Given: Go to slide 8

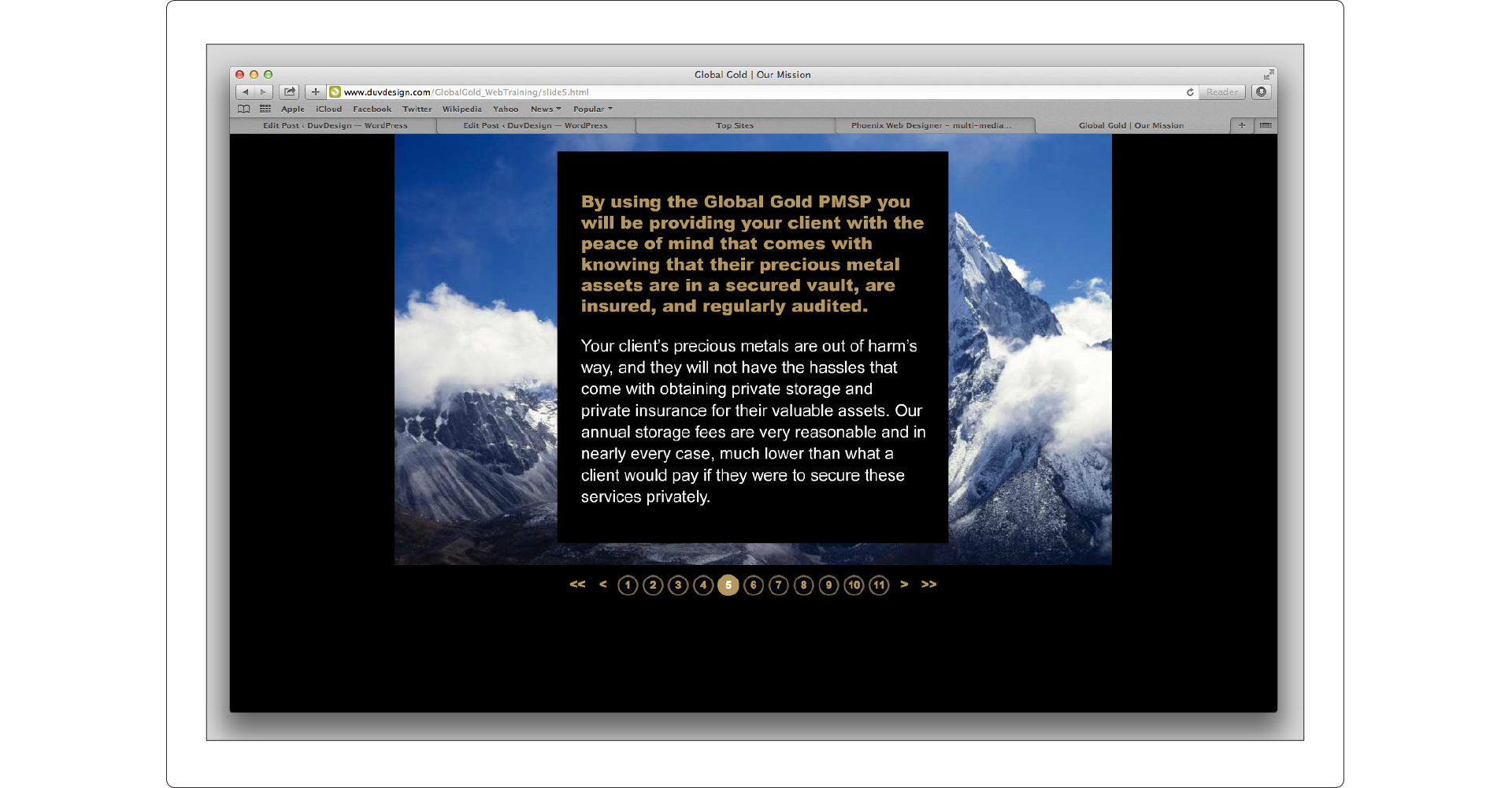Looking at the screenshot, I should click(804, 585).
